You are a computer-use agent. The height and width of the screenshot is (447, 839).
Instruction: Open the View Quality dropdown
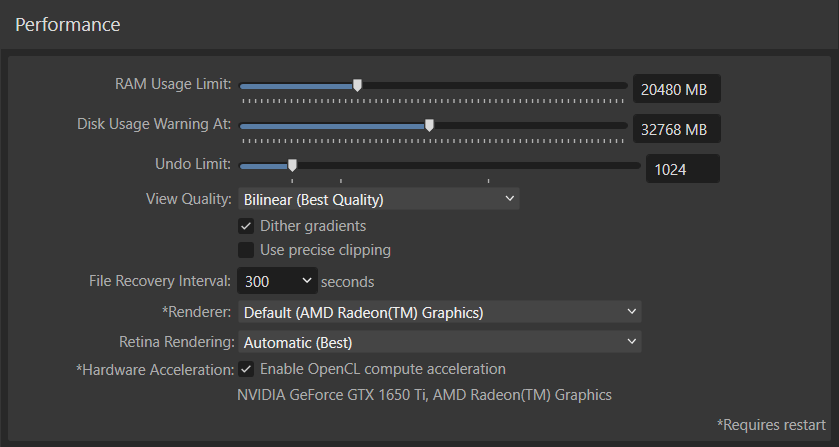(378, 199)
